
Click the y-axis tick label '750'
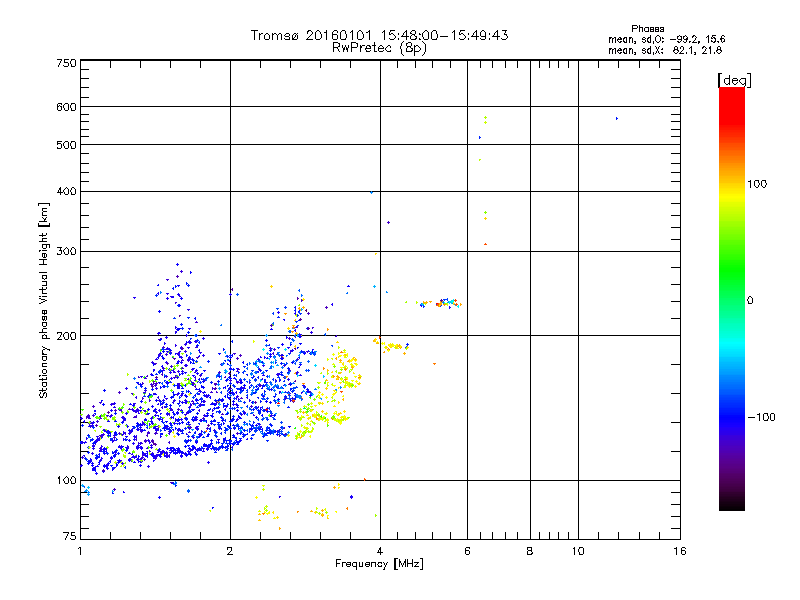[66, 63]
